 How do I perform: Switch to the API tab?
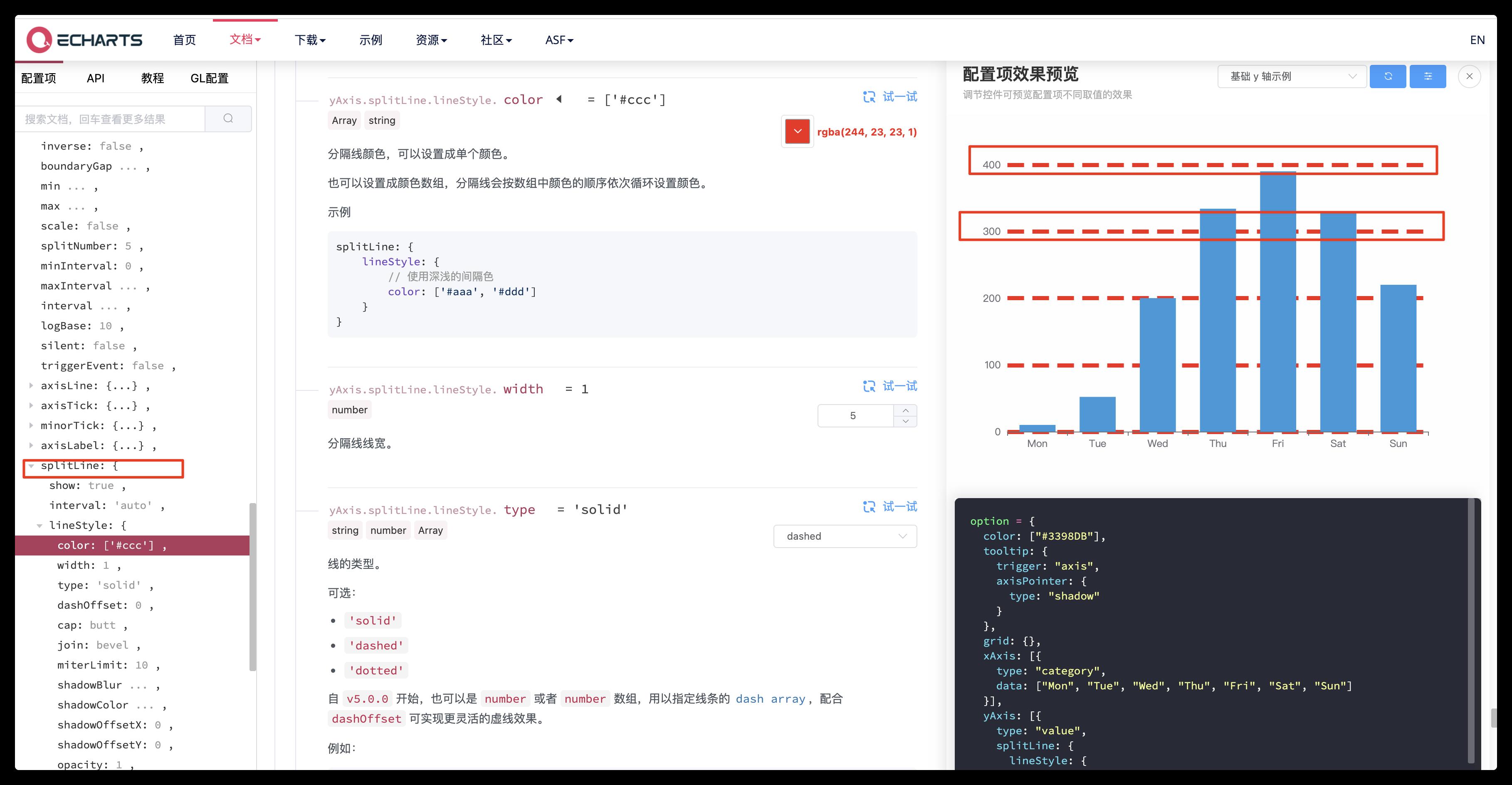pos(96,78)
